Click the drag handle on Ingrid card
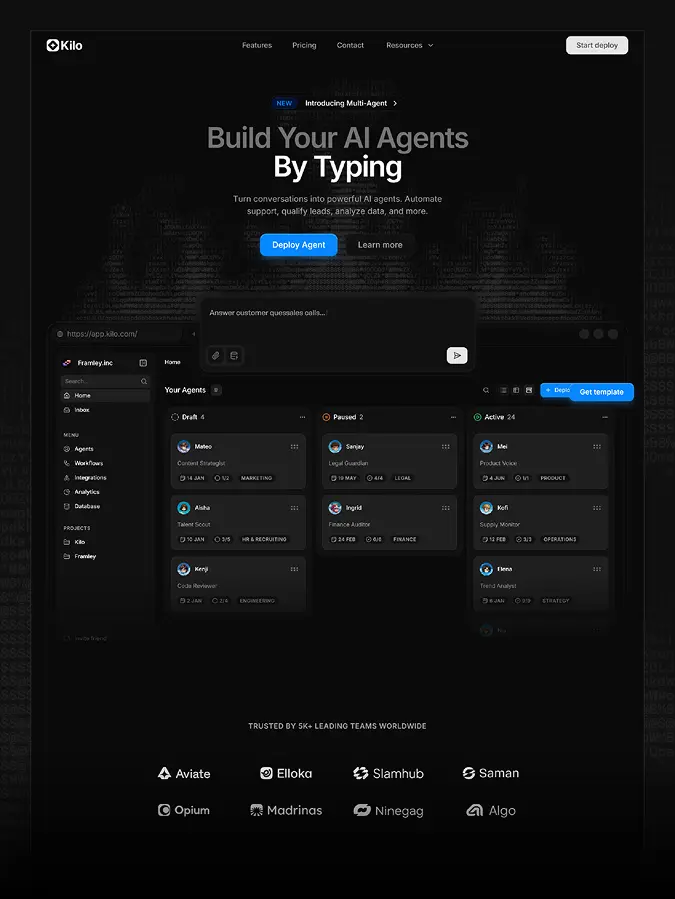This screenshot has width=675, height=899. click(446, 508)
